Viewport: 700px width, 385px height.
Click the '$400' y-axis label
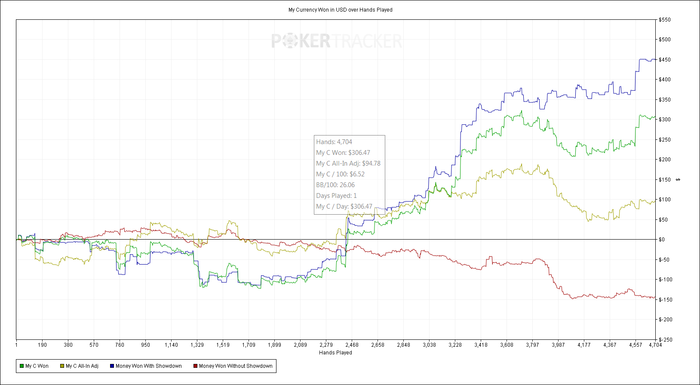[x=664, y=80]
